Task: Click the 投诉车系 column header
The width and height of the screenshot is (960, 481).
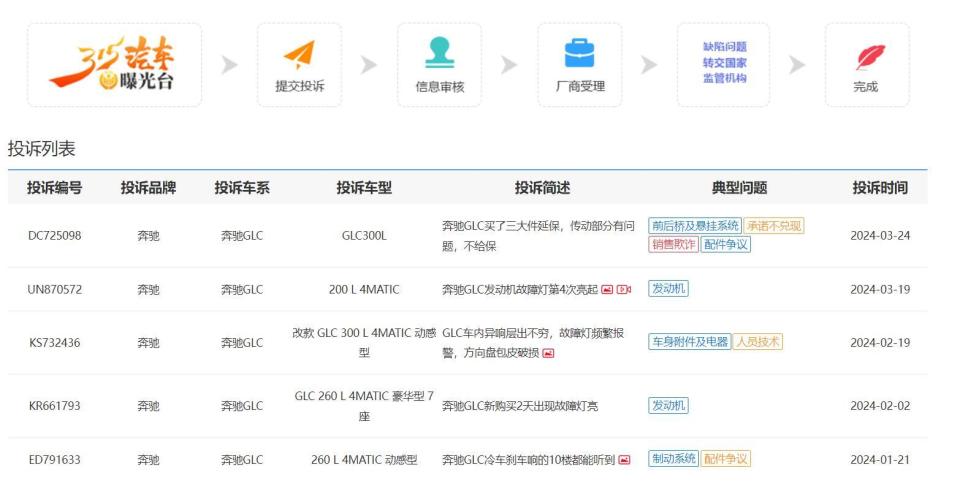Action: tap(242, 188)
